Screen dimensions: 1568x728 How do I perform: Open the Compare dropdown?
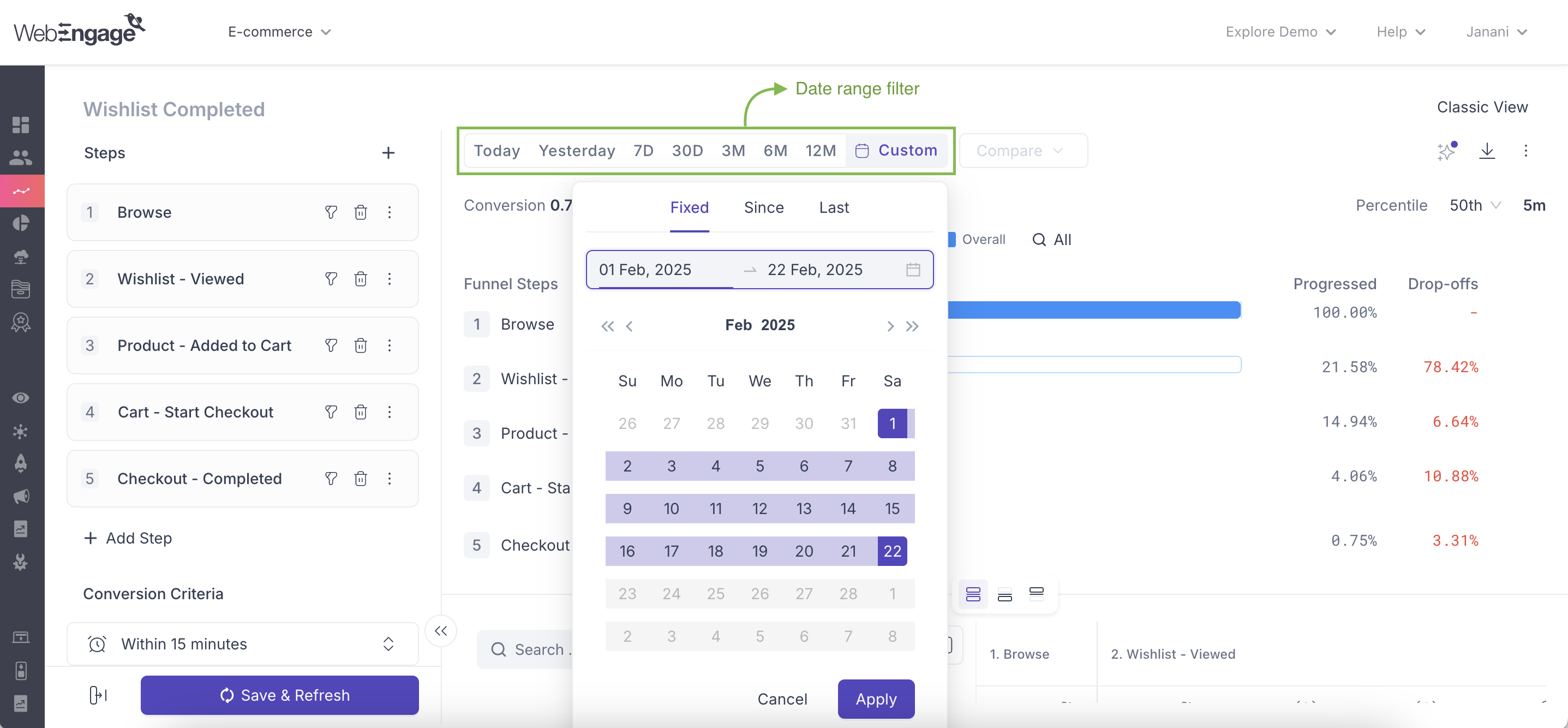1023,151
